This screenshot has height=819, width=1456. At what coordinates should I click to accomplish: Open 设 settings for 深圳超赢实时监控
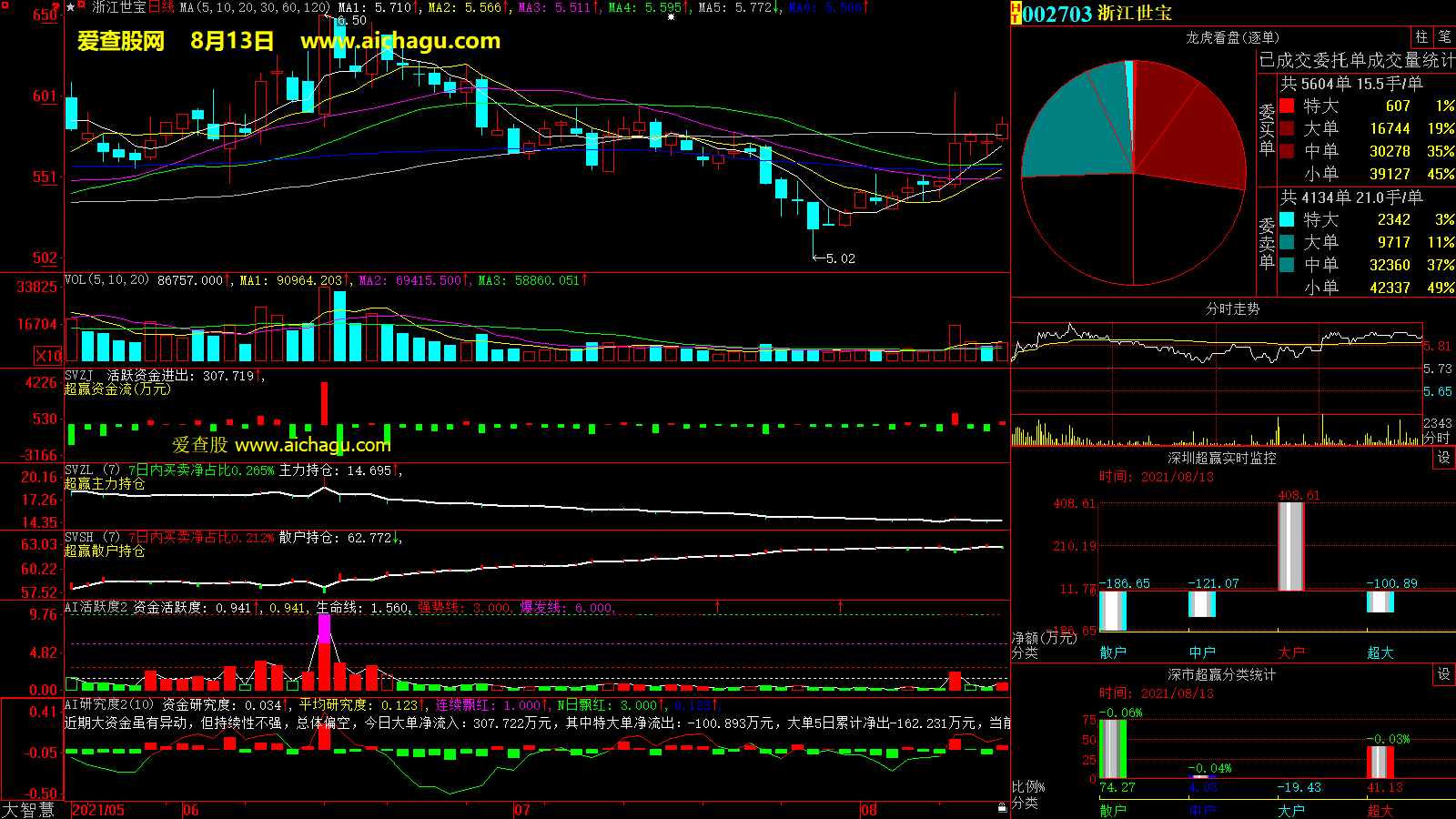pos(1444,458)
